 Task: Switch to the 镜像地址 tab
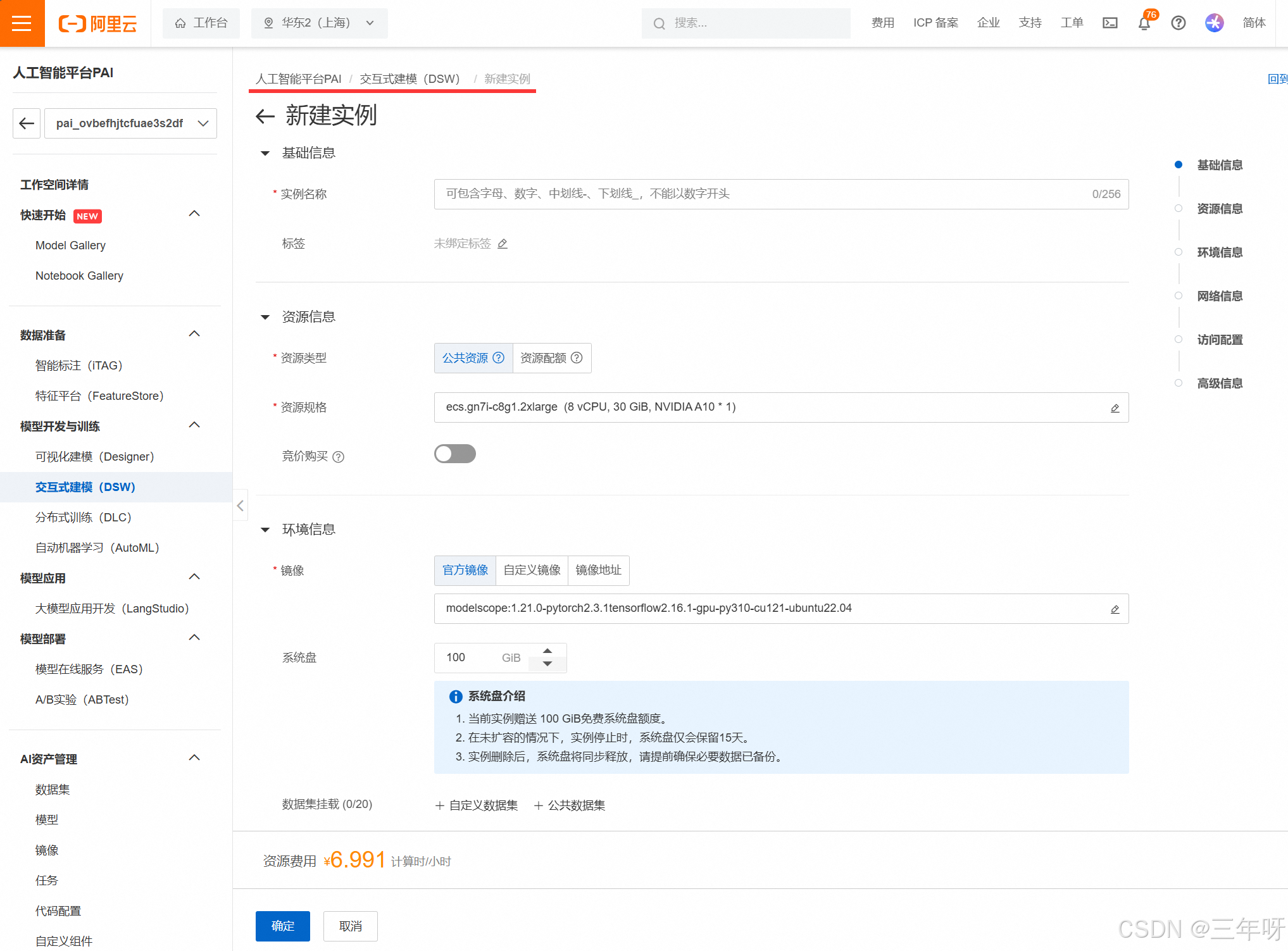(598, 570)
